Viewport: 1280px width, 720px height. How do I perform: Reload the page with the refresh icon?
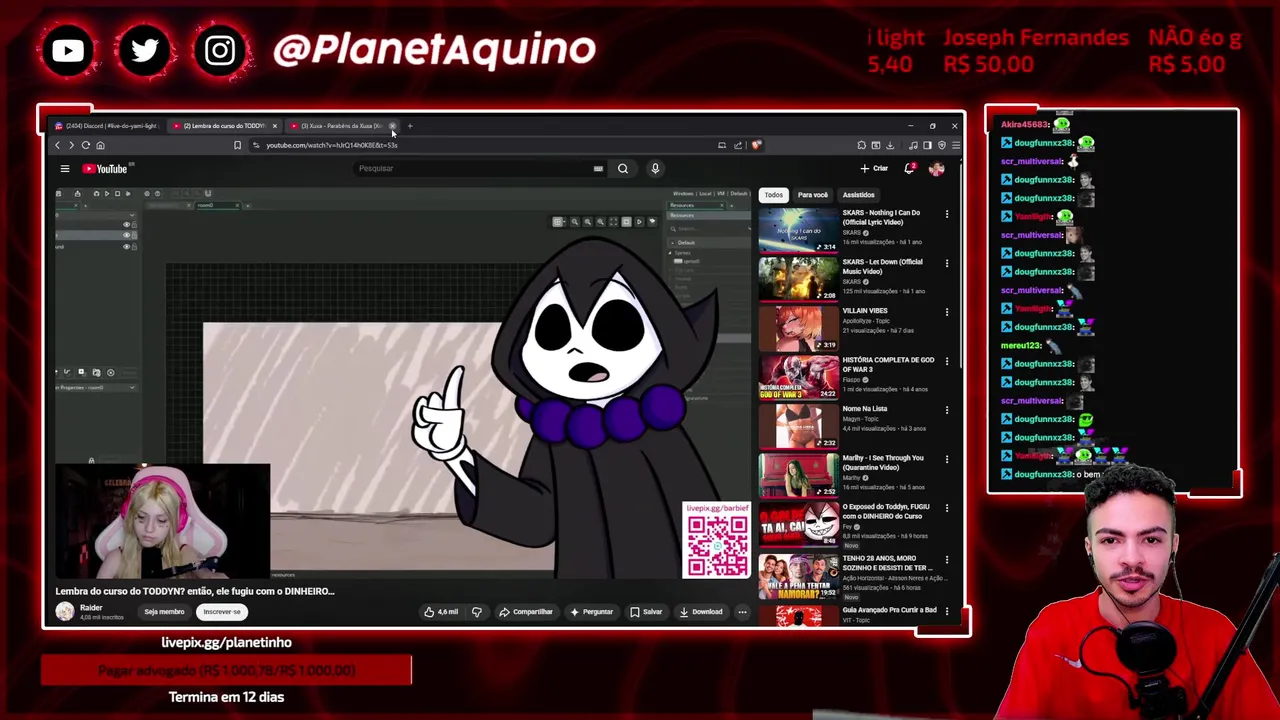(85, 146)
